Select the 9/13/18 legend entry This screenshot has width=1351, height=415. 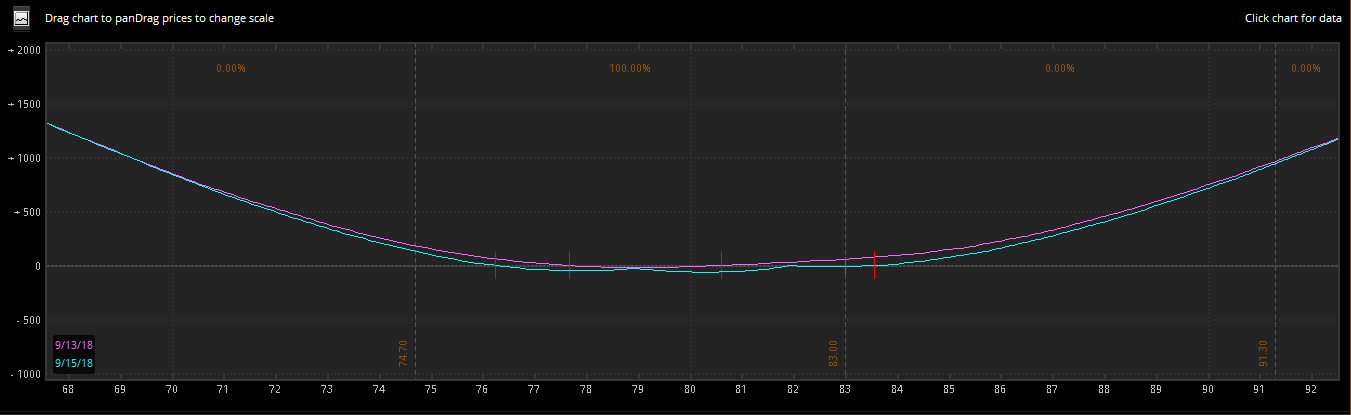coord(74,345)
